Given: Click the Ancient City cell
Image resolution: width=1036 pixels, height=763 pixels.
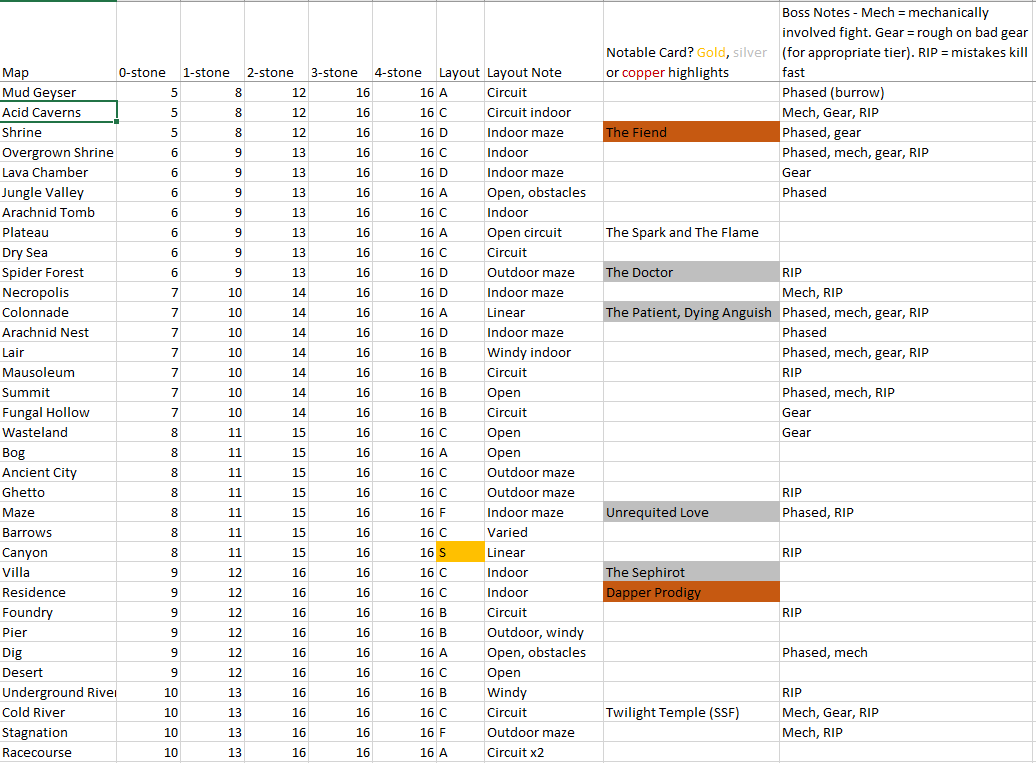Looking at the screenshot, I should (58, 472).
